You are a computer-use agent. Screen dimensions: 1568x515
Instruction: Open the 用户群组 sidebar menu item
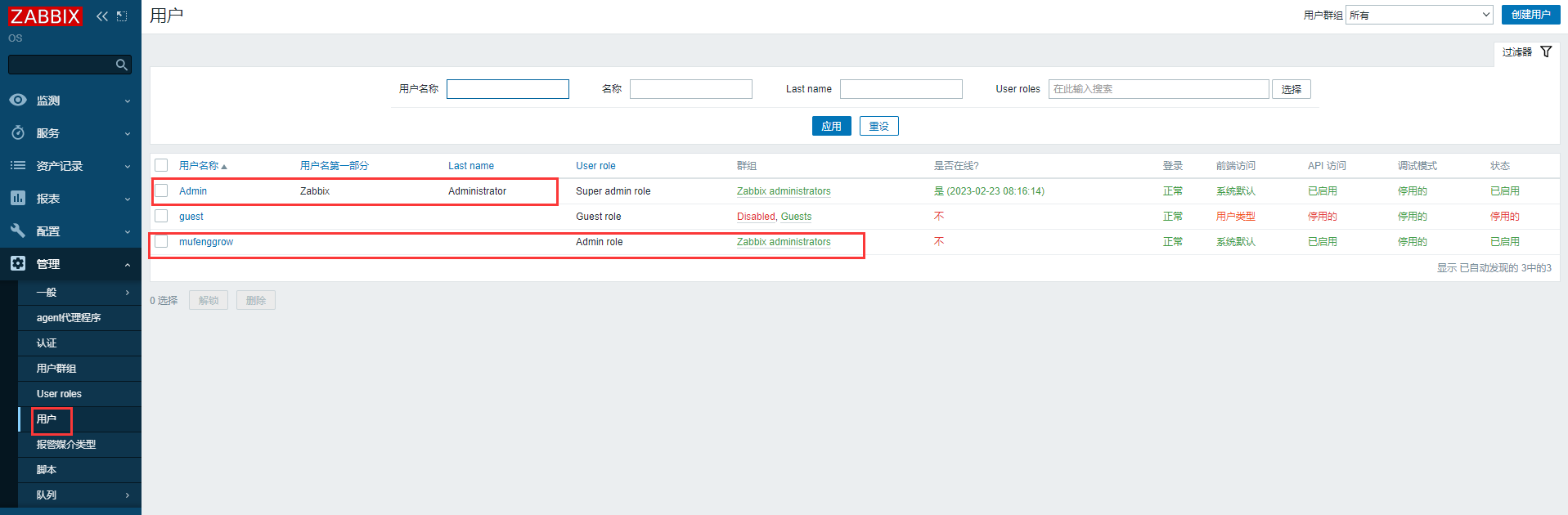point(79,369)
